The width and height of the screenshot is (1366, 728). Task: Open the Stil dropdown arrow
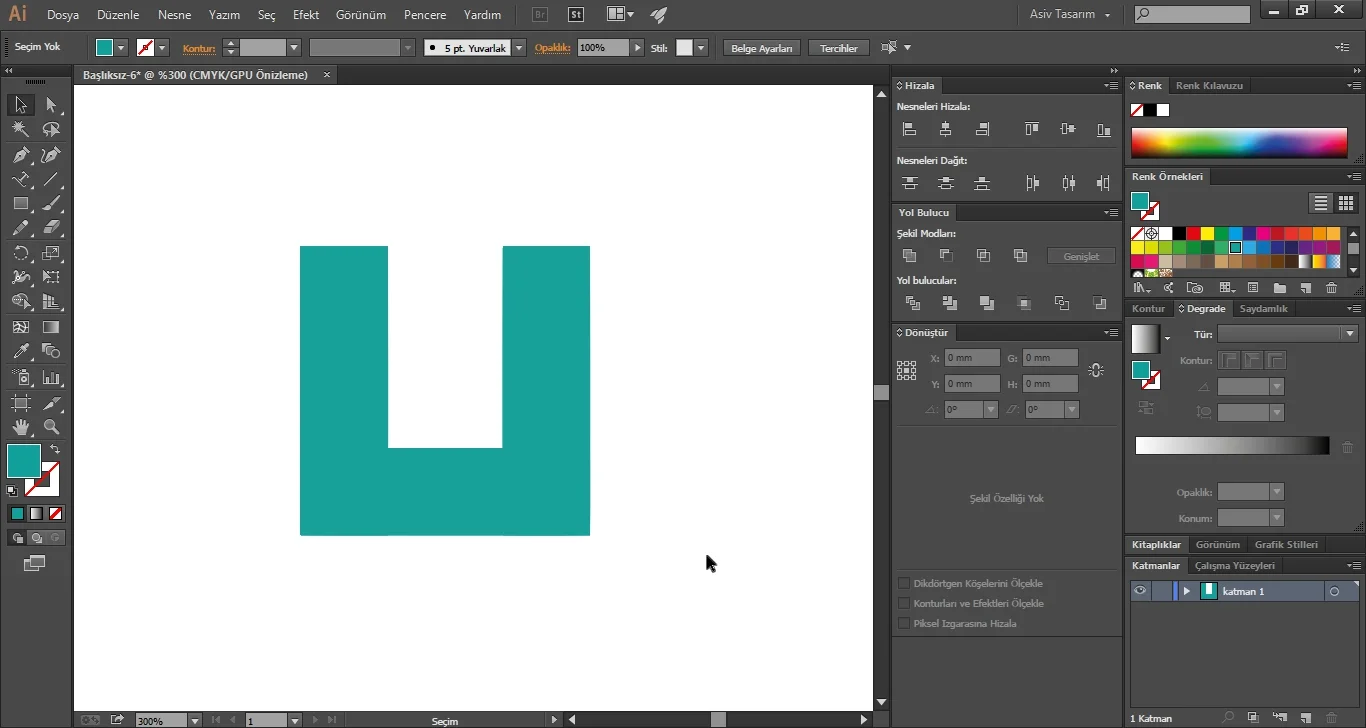701,48
